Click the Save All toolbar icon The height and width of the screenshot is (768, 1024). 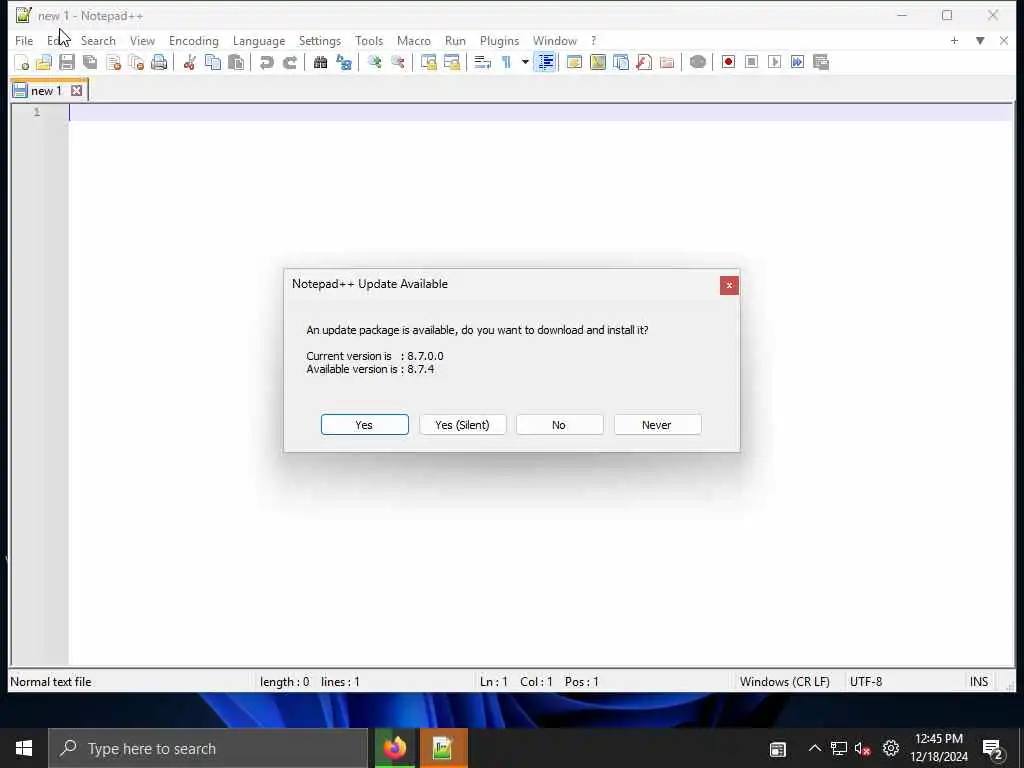pyautogui.click(x=90, y=62)
